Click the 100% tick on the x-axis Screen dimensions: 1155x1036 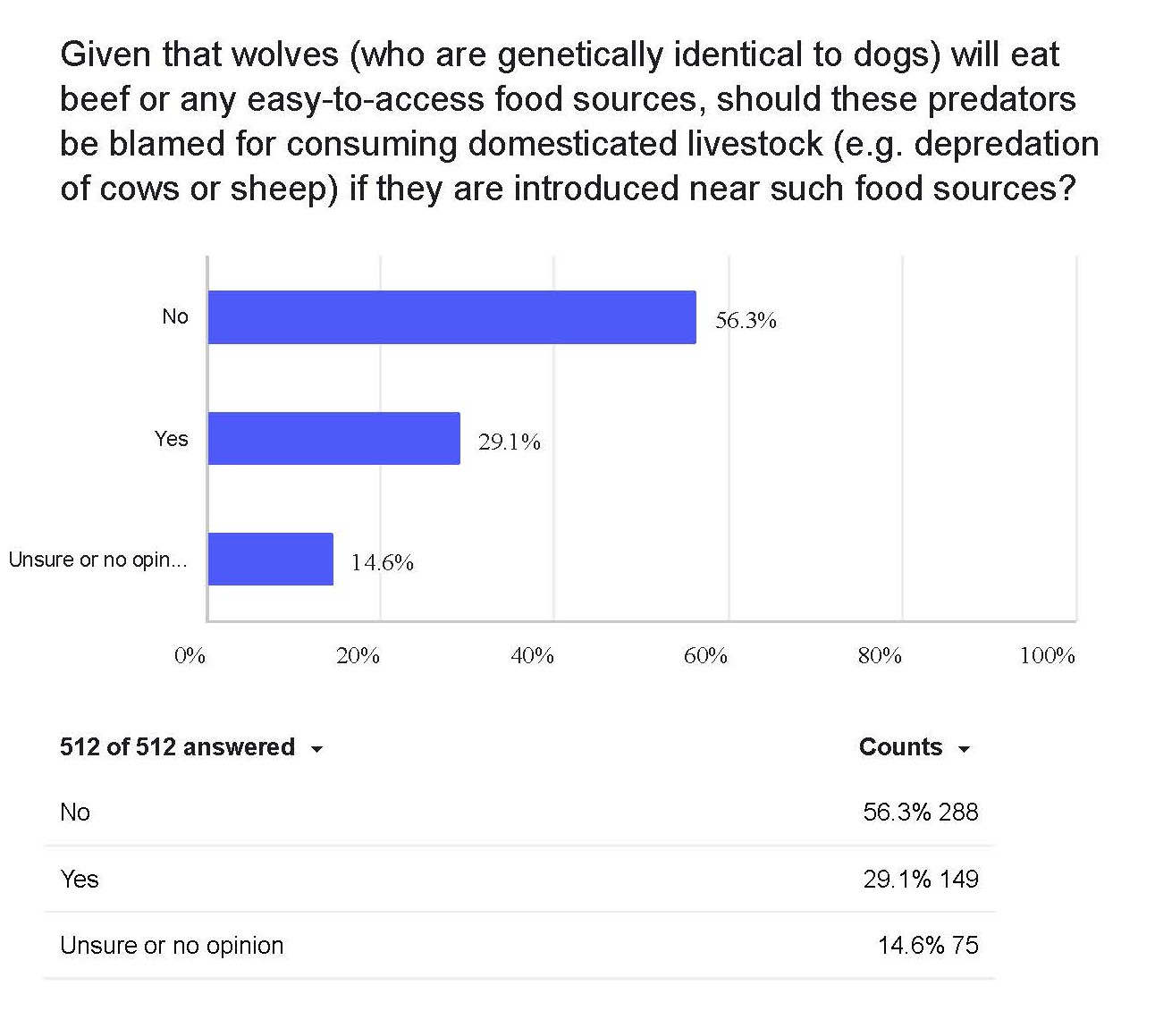[1047, 656]
